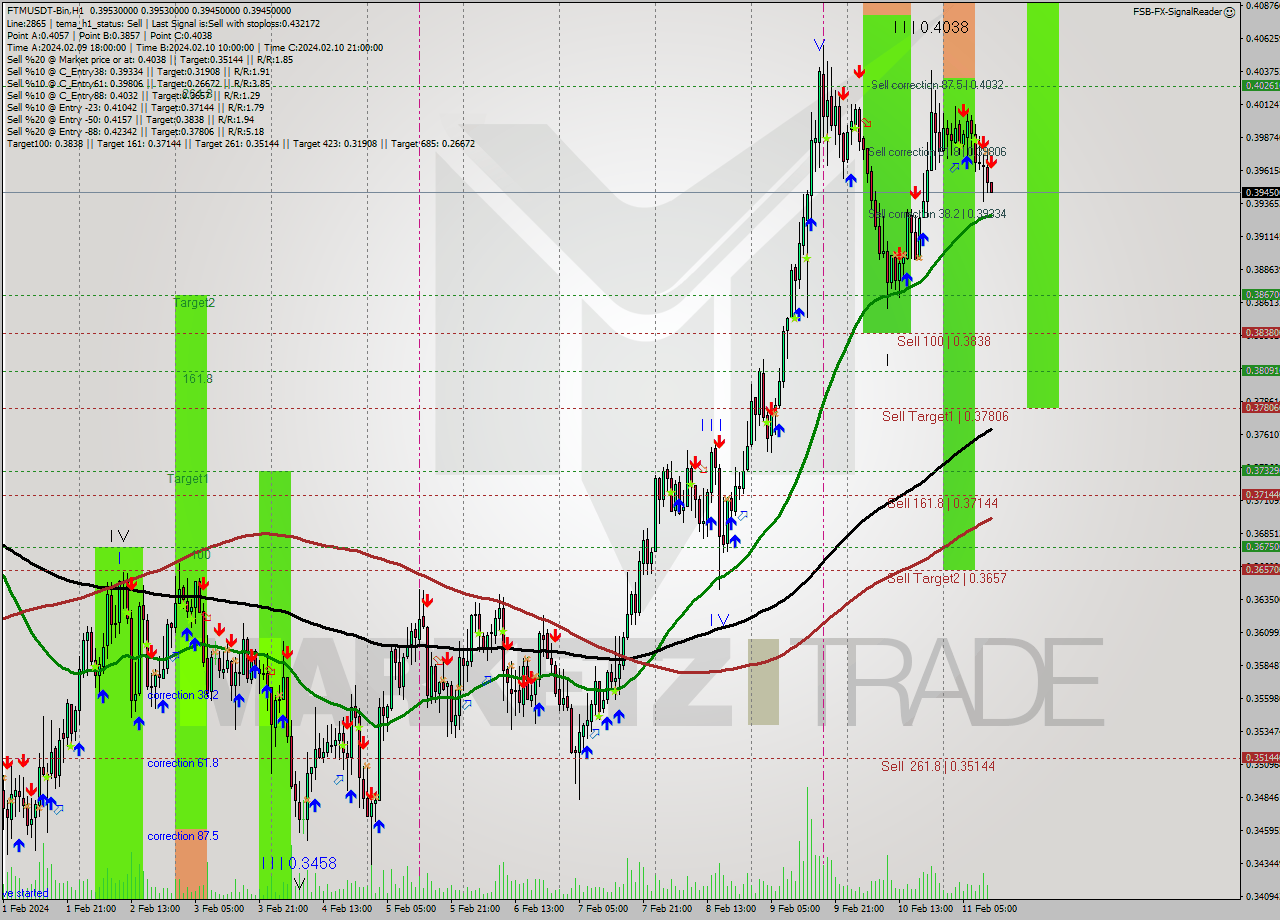Click the 'Target100: 0.3838' targets summary line
Screen dimensions: 1280x920
tap(240, 144)
